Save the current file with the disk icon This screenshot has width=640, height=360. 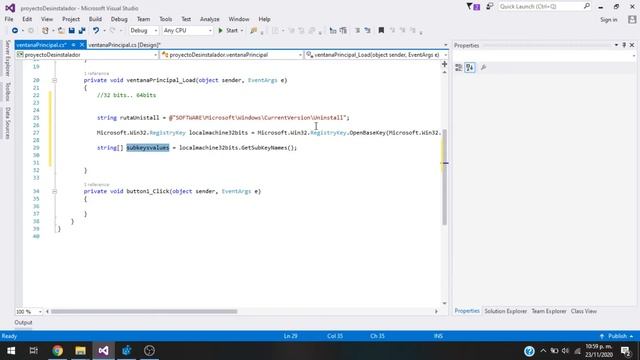[x=71, y=31]
